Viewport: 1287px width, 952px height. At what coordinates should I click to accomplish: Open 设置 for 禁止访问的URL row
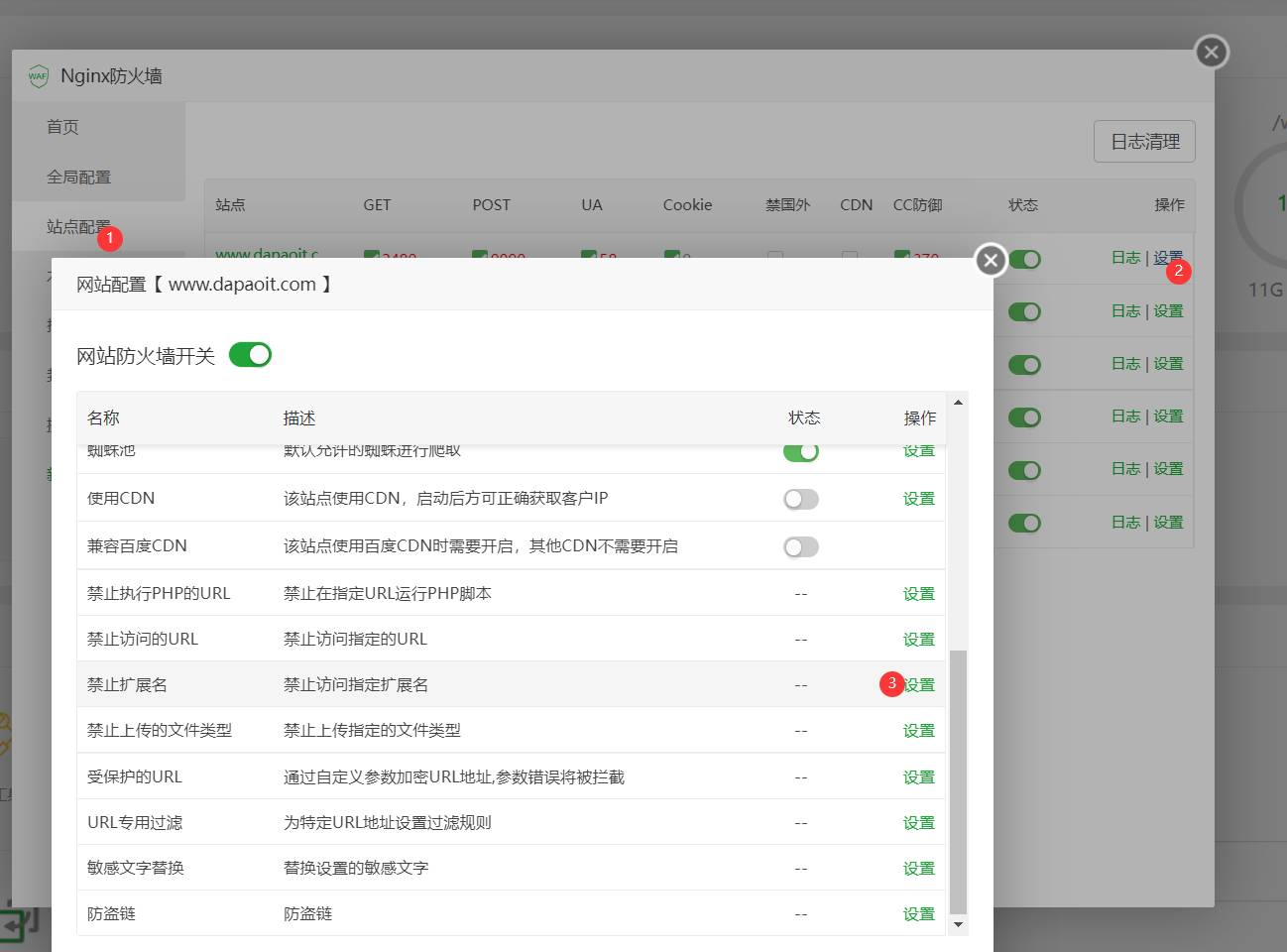[x=918, y=640]
